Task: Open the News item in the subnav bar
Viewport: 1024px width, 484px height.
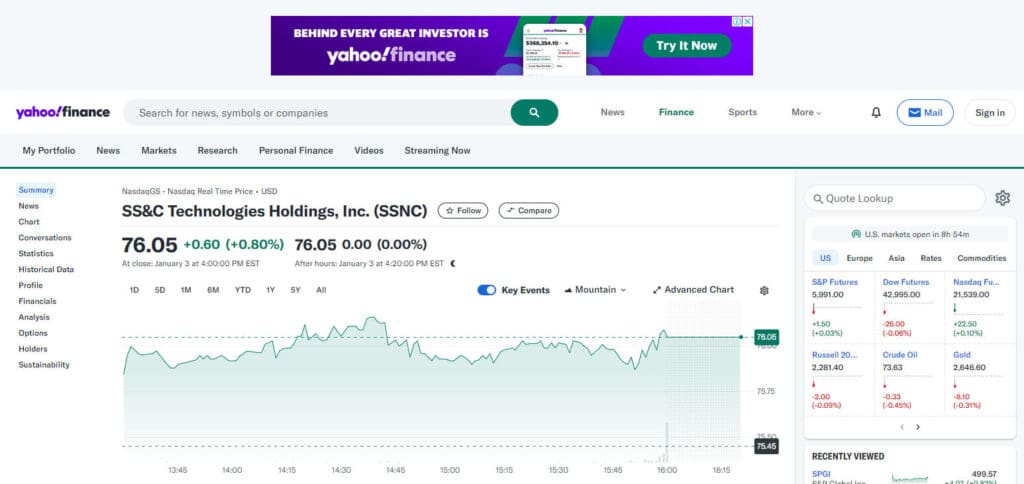Action: [x=108, y=150]
